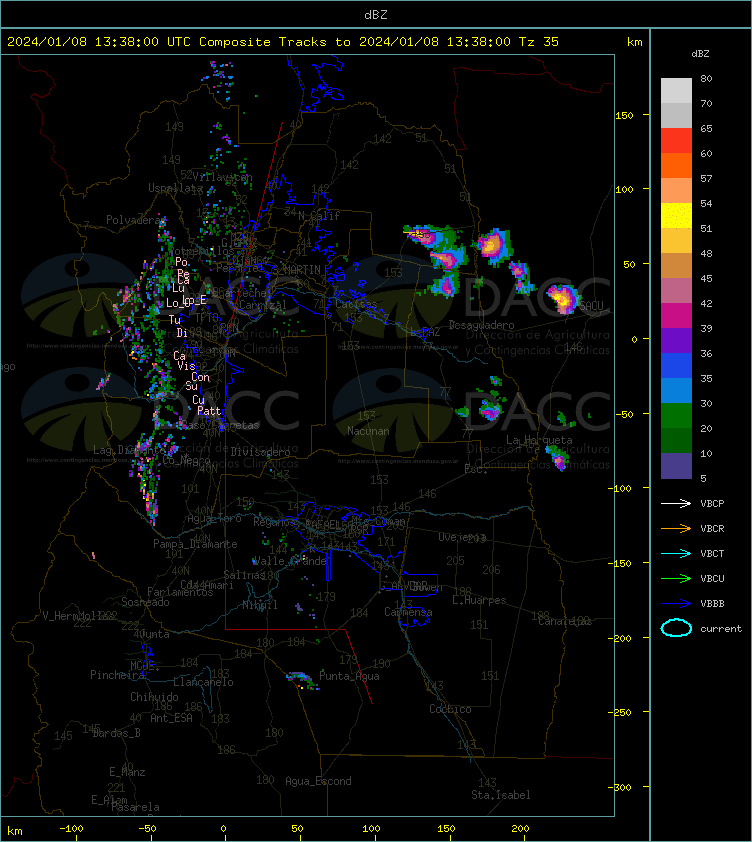Select the 'Cochico' map label
The height and width of the screenshot is (842, 752).
click(x=450, y=709)
